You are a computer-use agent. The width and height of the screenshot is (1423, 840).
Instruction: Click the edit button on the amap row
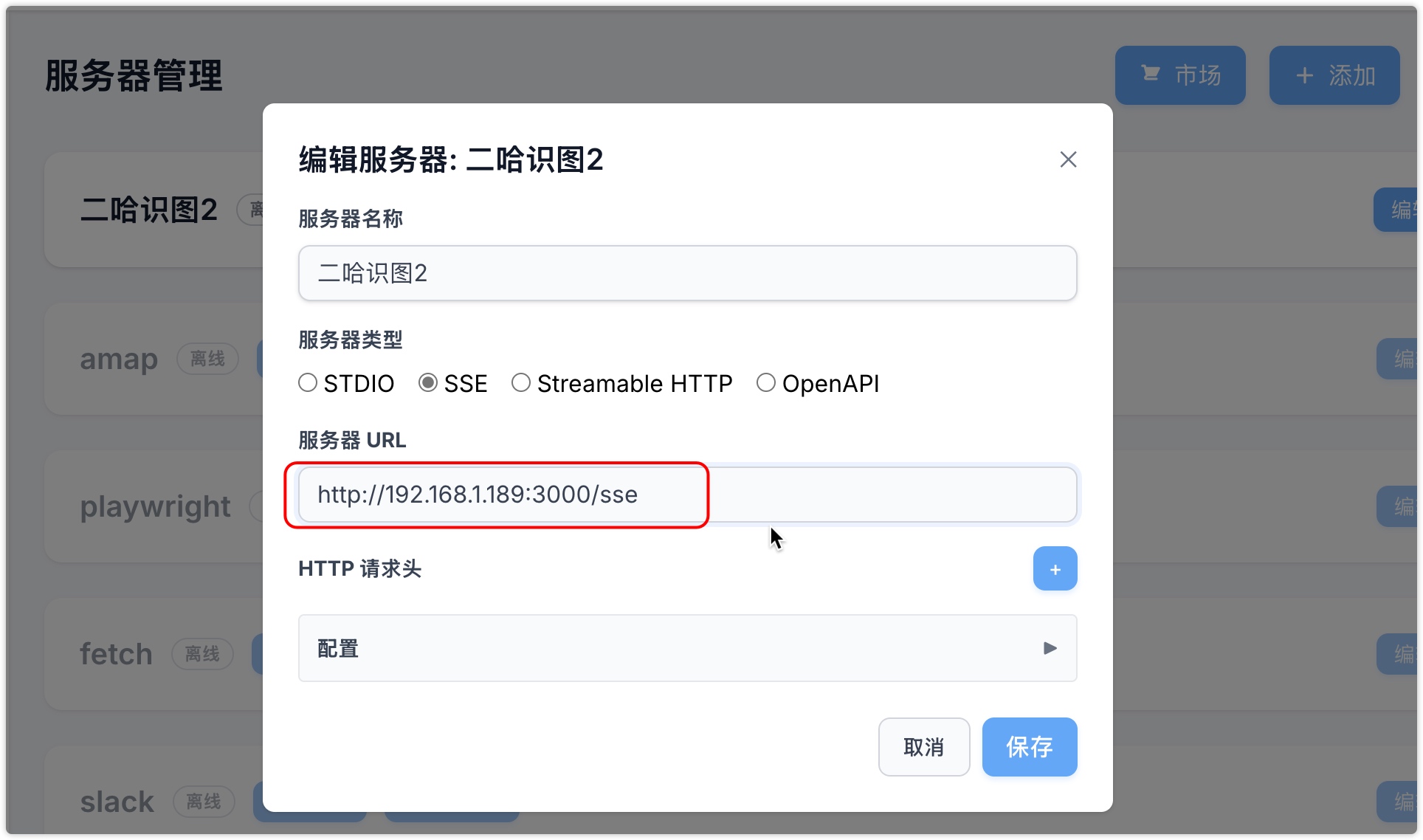(1399, 359)
